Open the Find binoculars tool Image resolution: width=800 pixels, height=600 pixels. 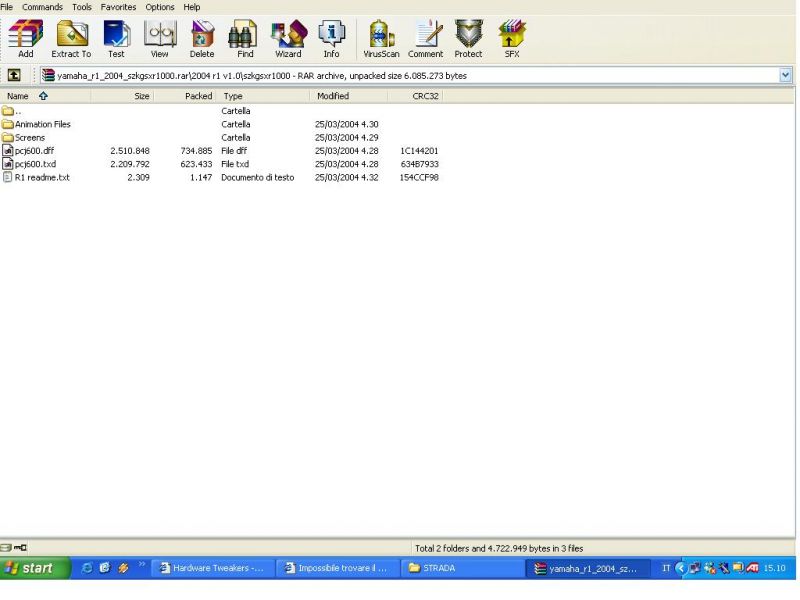[245, 39]
